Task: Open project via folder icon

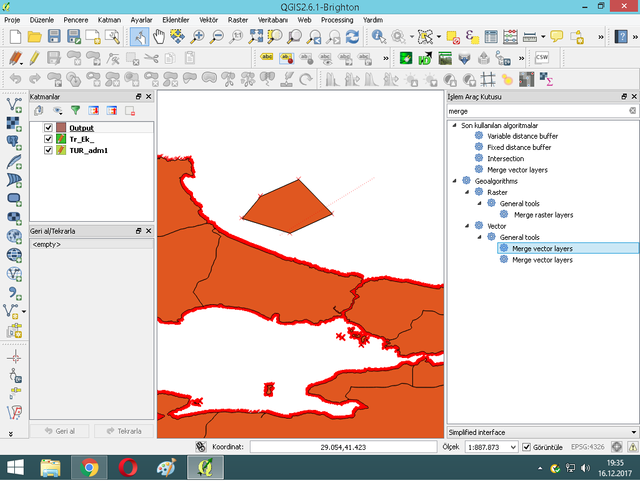Action: (34, 37)
